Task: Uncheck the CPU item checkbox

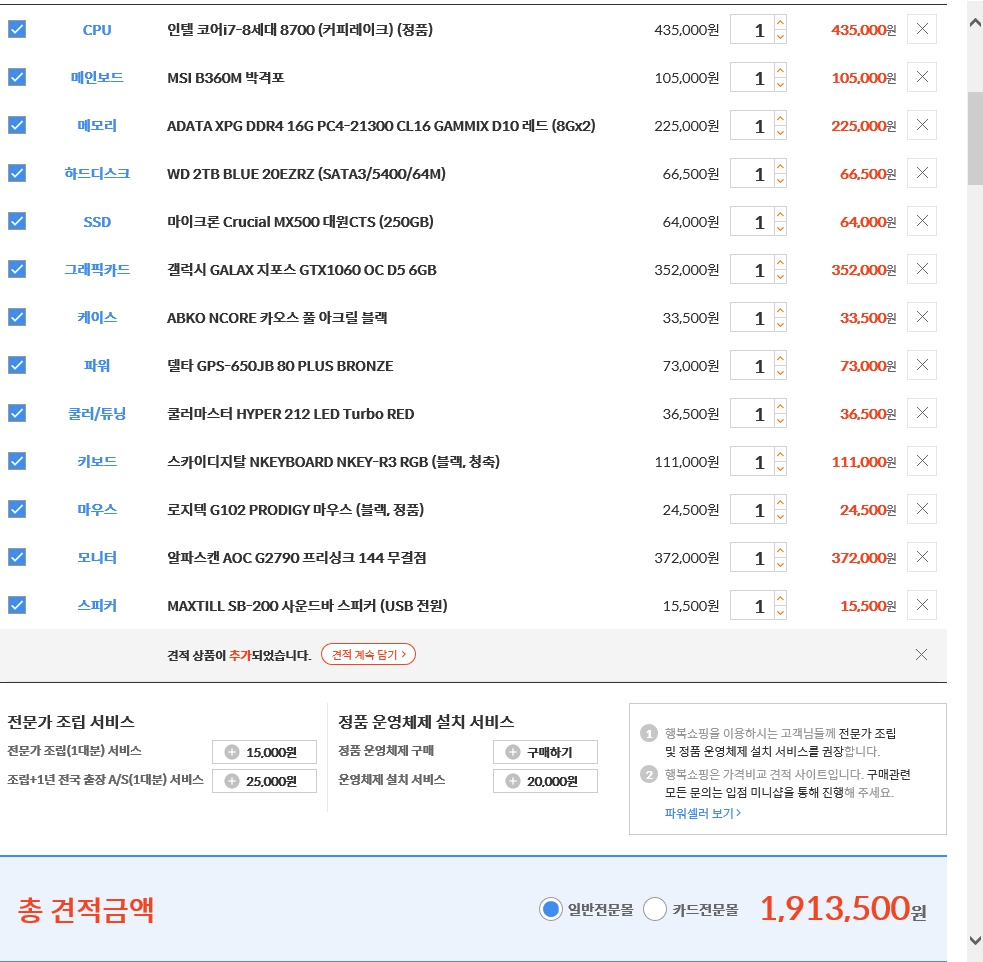Action: (x=17, y=29)
